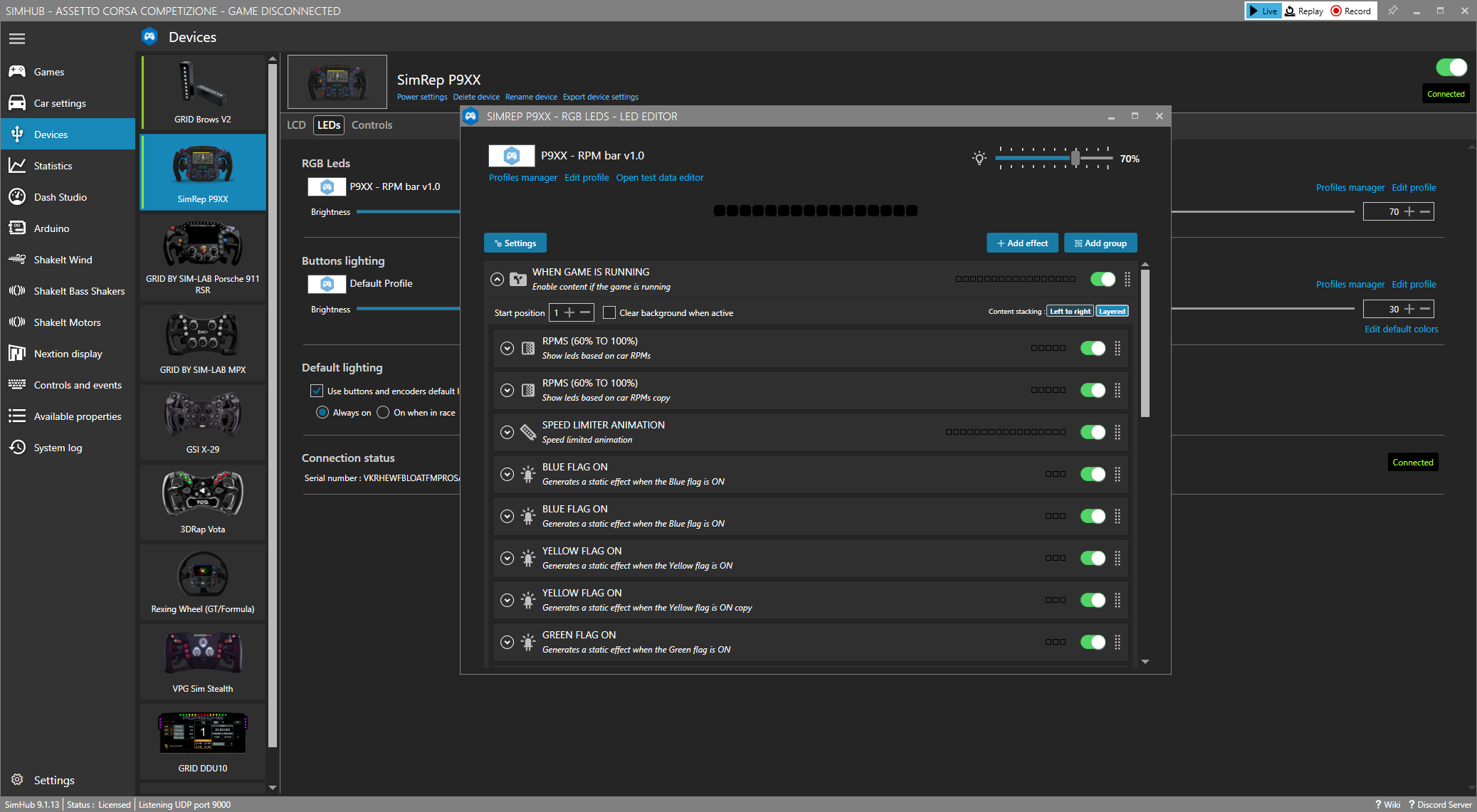Click the Available properties list icon
Viewport: 1477px width, 812px height.
17,416
